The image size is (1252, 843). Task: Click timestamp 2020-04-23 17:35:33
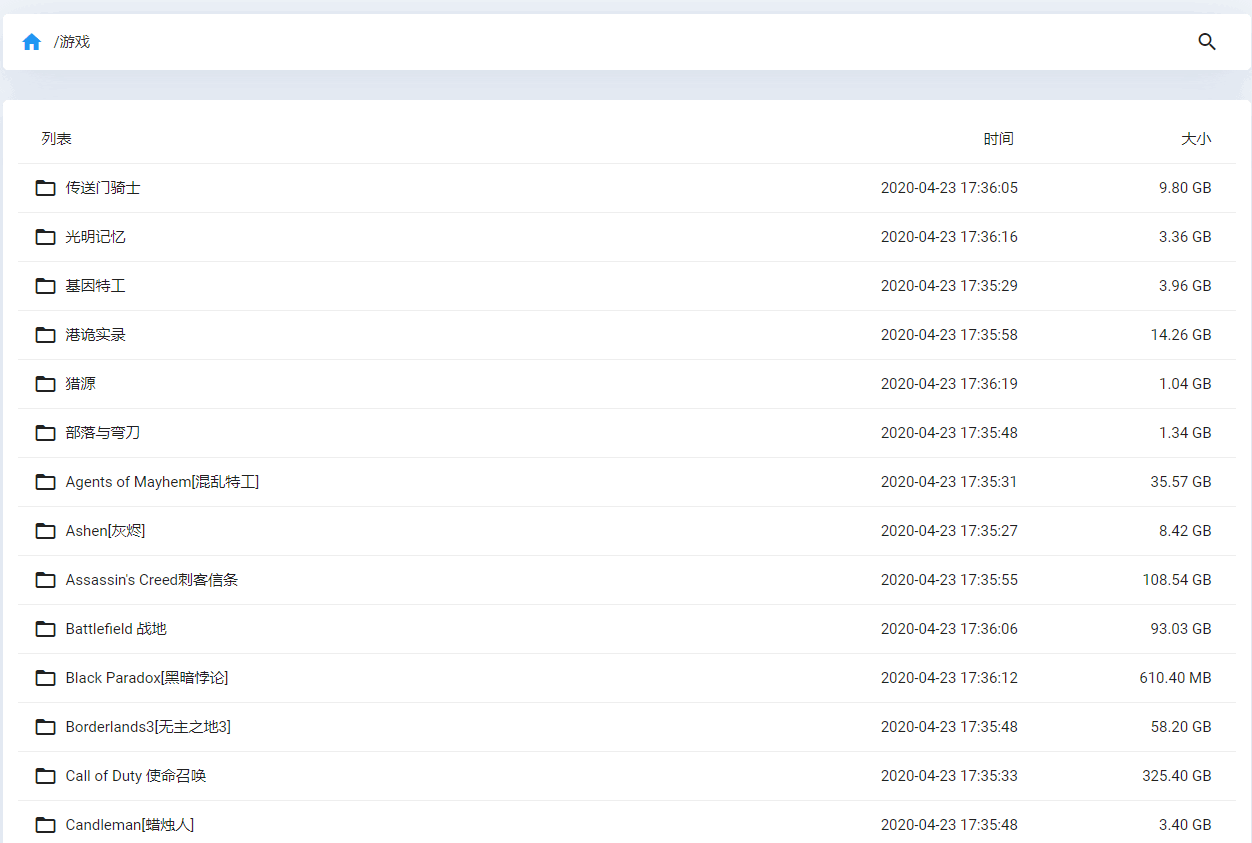(949, 776)
